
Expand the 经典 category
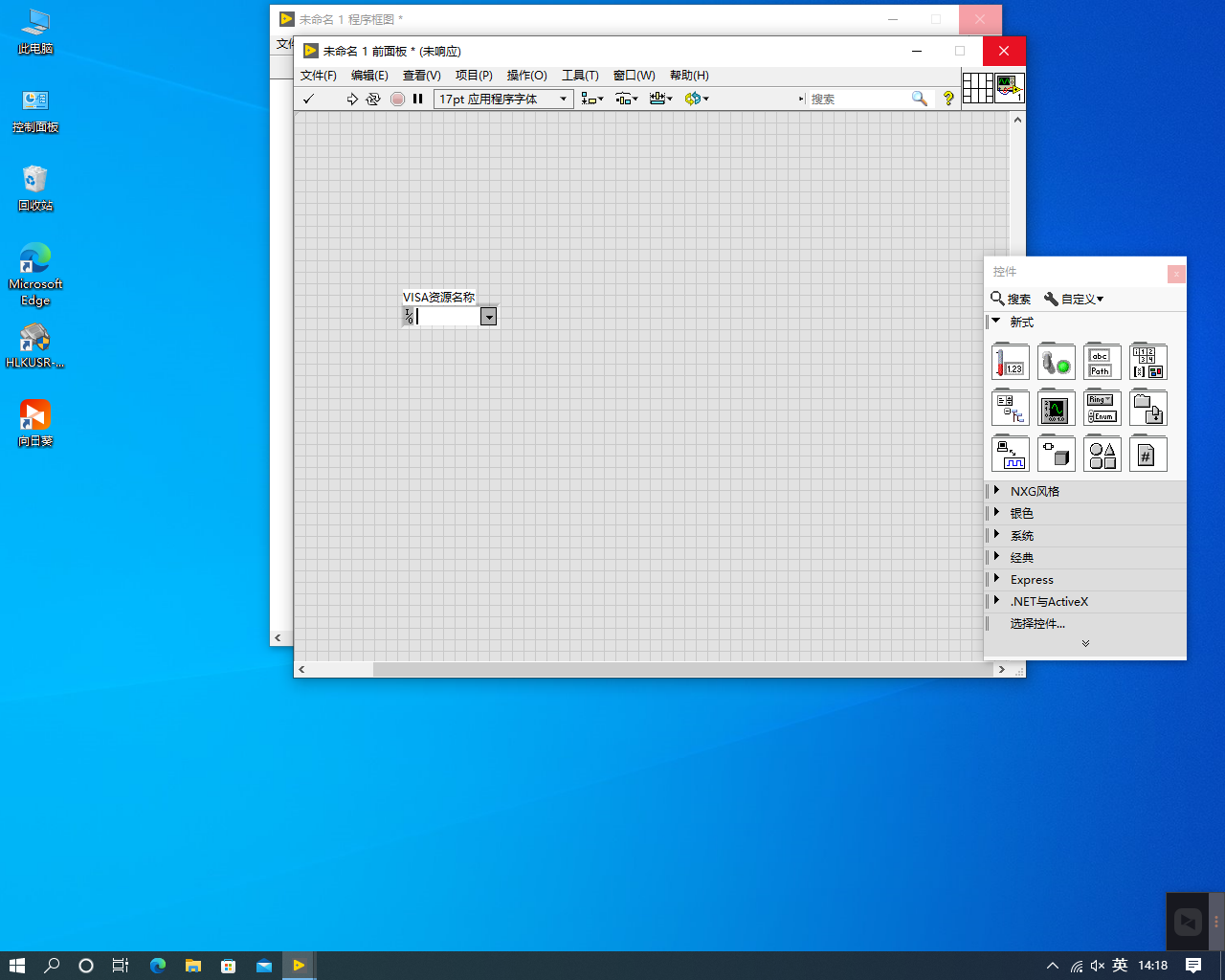pyautogui.click(x=996, y=557)
